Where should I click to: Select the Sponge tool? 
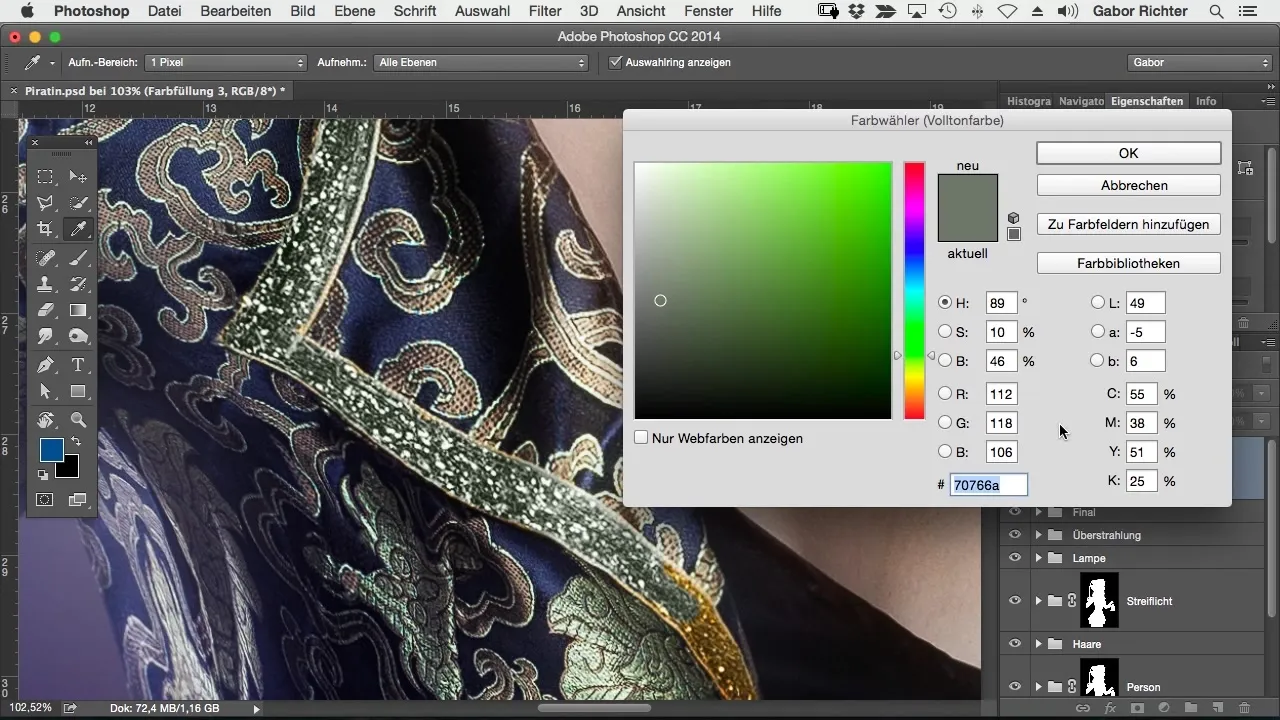[x=78, y=337]
